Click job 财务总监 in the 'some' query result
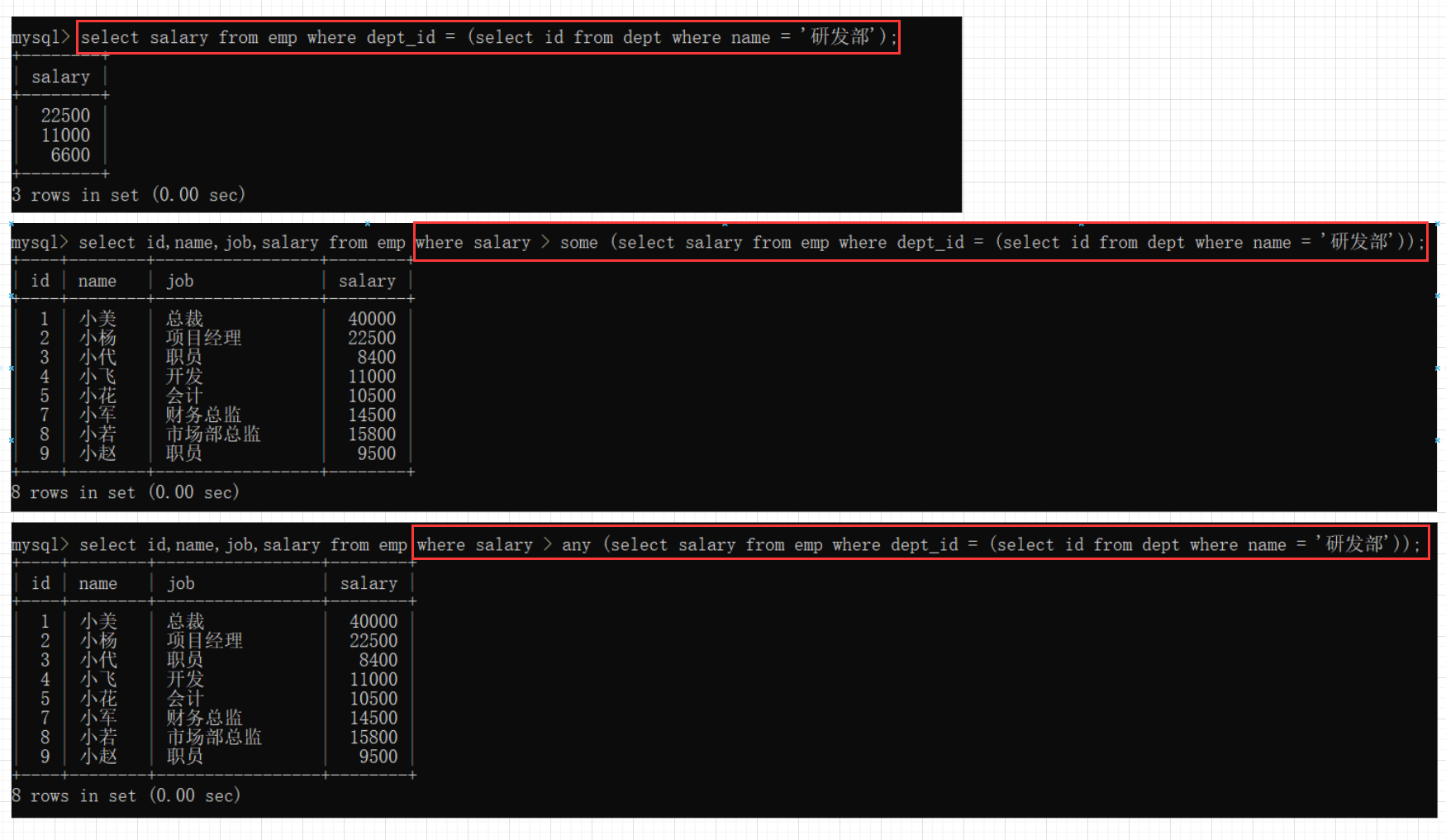The width and height of the screenshot is (1446, 840). click(x=203, y=415)
